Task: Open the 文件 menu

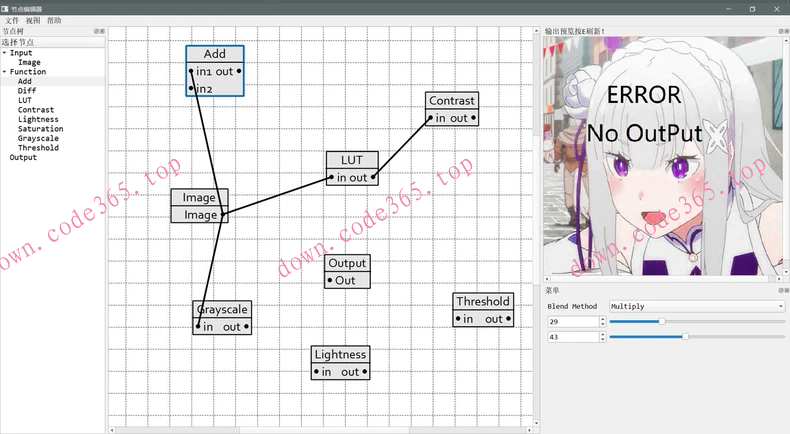Action: (x=12, y=21)
